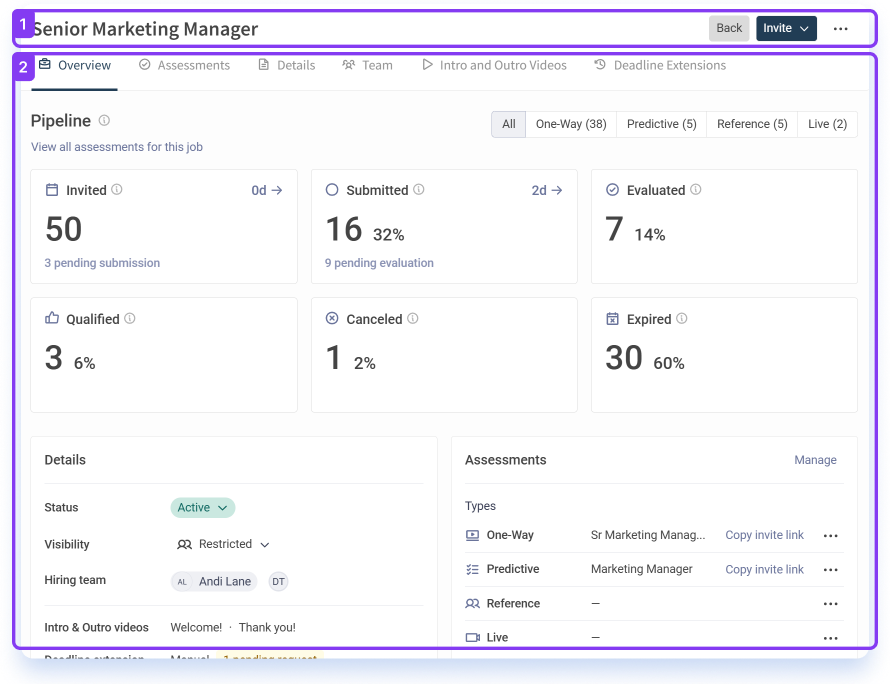Click the Thank you! outro video text

(267, 627)
